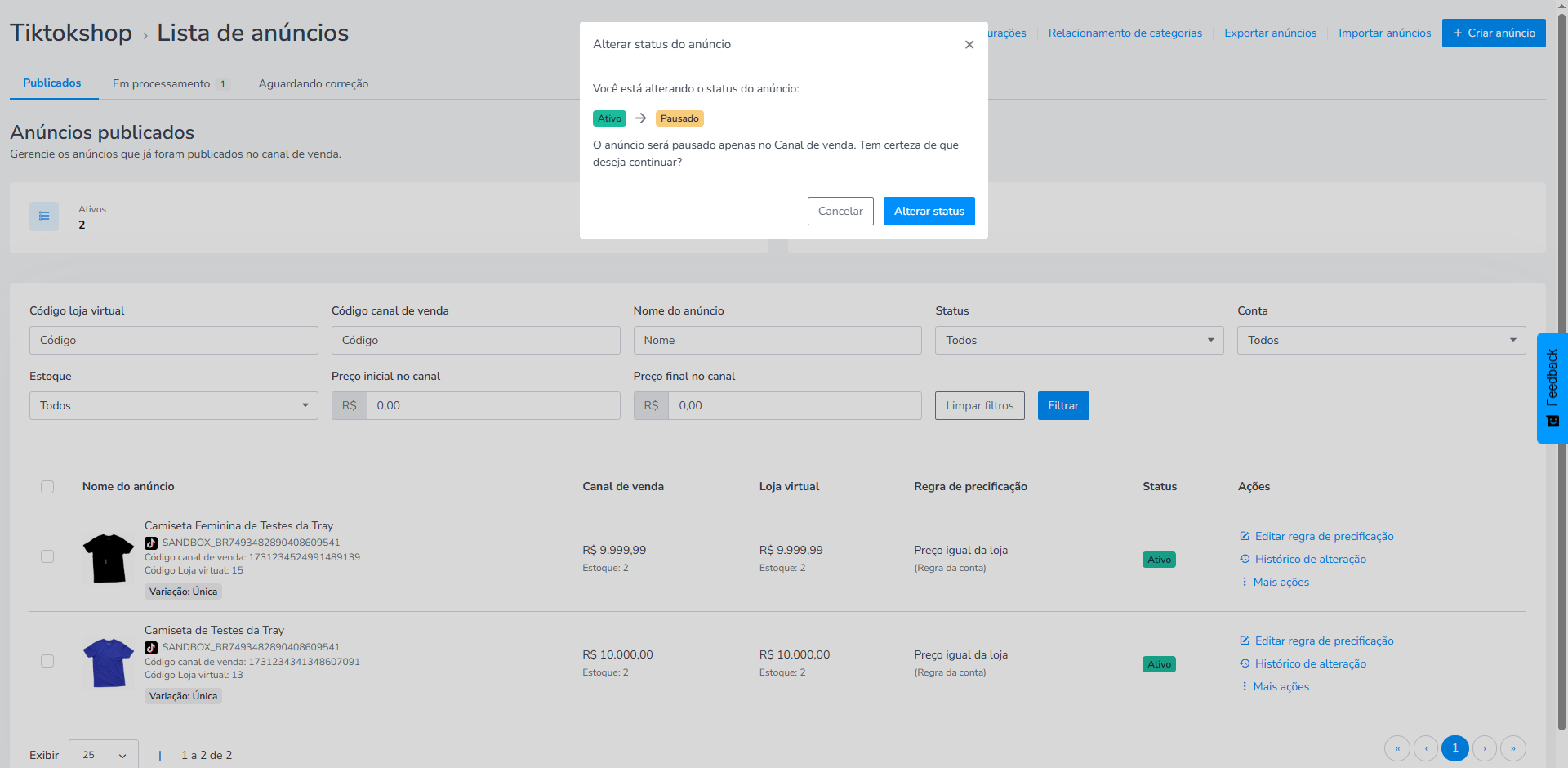Click the 1 badge on Em processamento

tap(222, 84)
